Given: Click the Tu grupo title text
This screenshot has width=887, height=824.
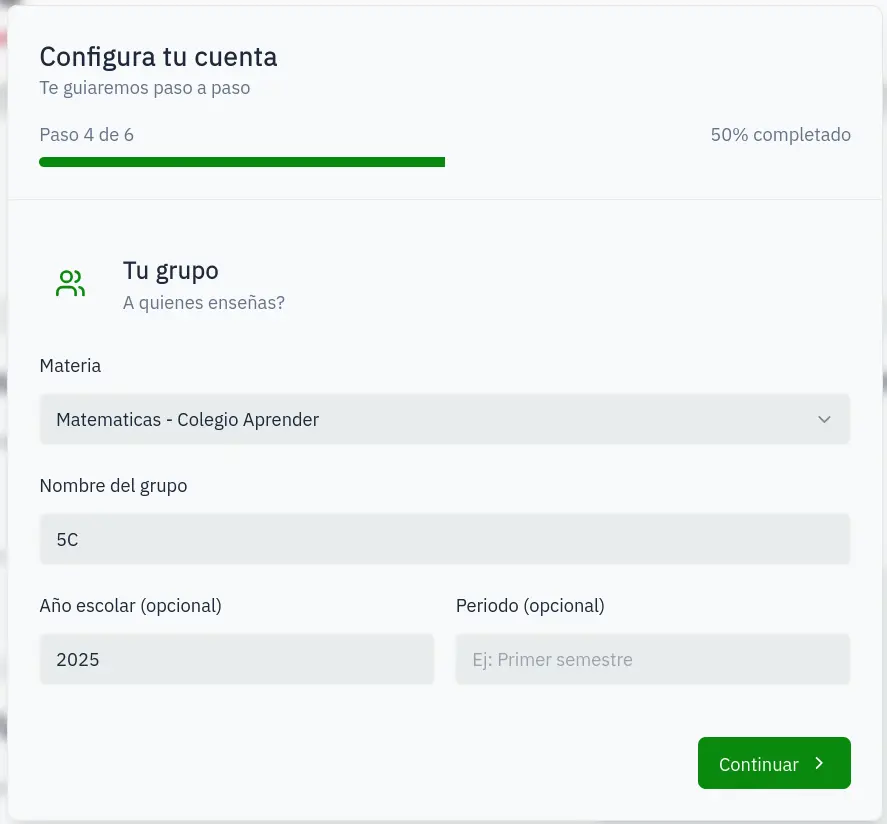Looking at the screenshot, I should 170,270.
